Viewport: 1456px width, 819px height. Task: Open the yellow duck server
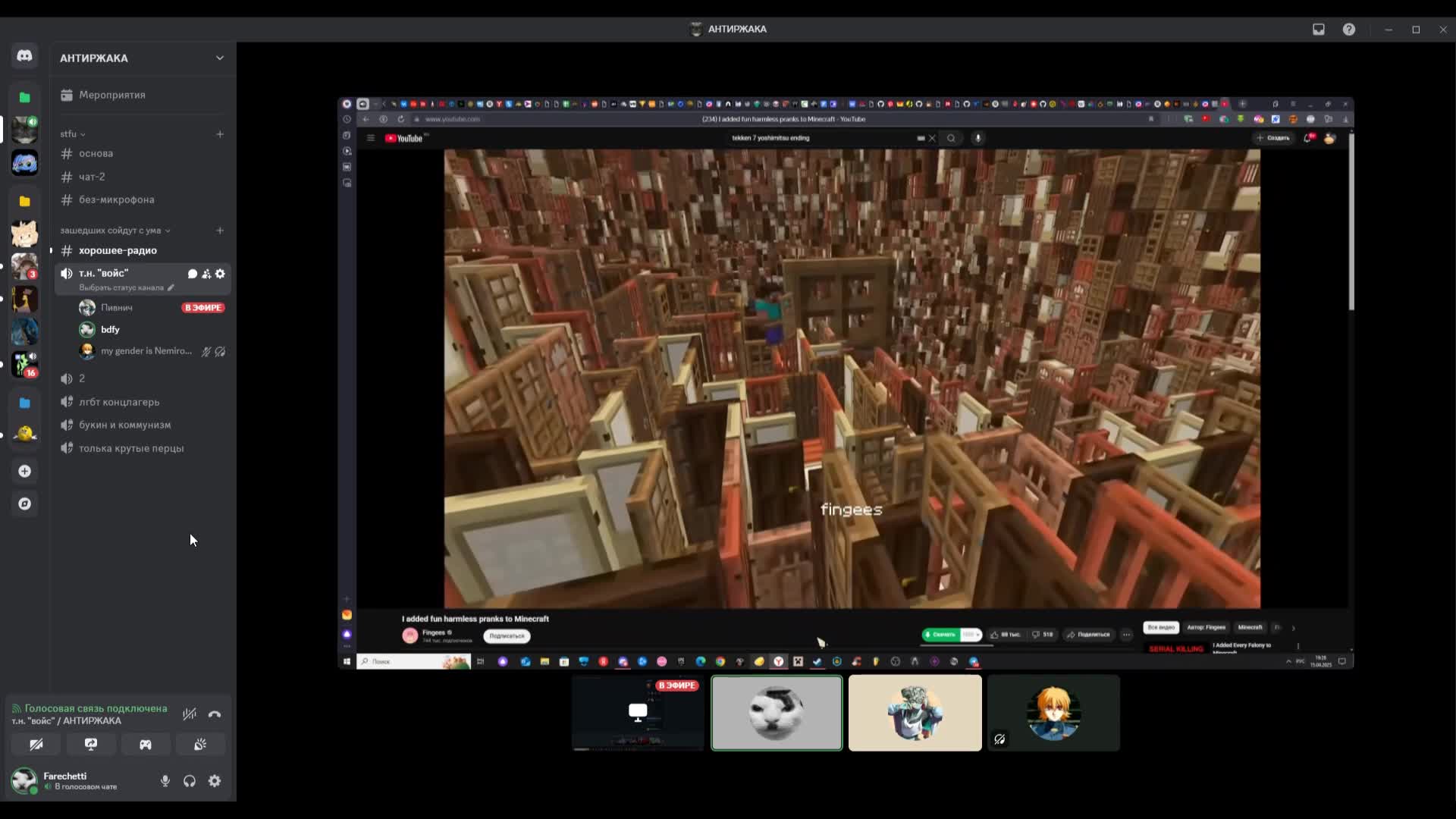point(24,435)
